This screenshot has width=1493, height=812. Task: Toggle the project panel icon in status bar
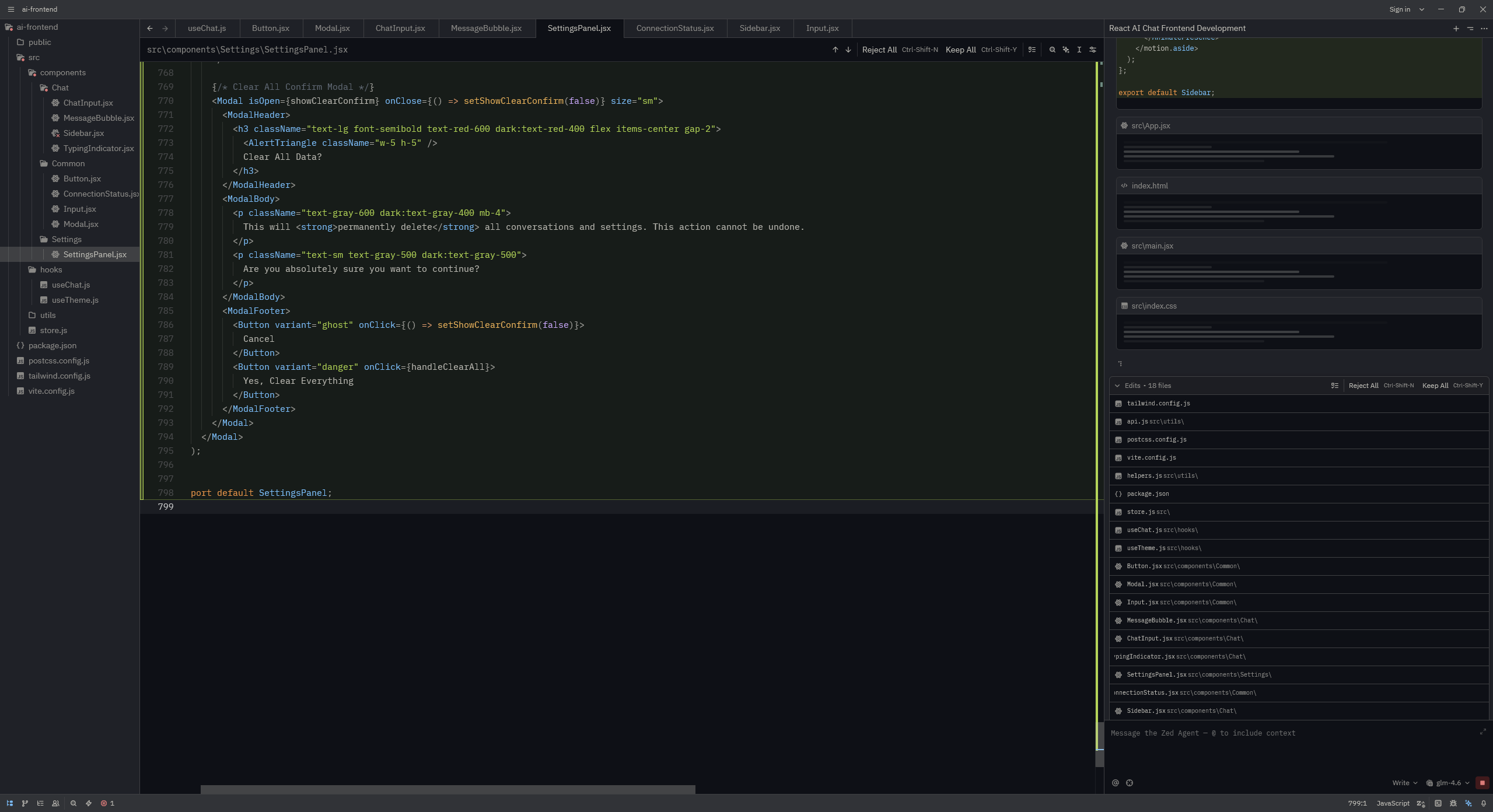[9, 803]
